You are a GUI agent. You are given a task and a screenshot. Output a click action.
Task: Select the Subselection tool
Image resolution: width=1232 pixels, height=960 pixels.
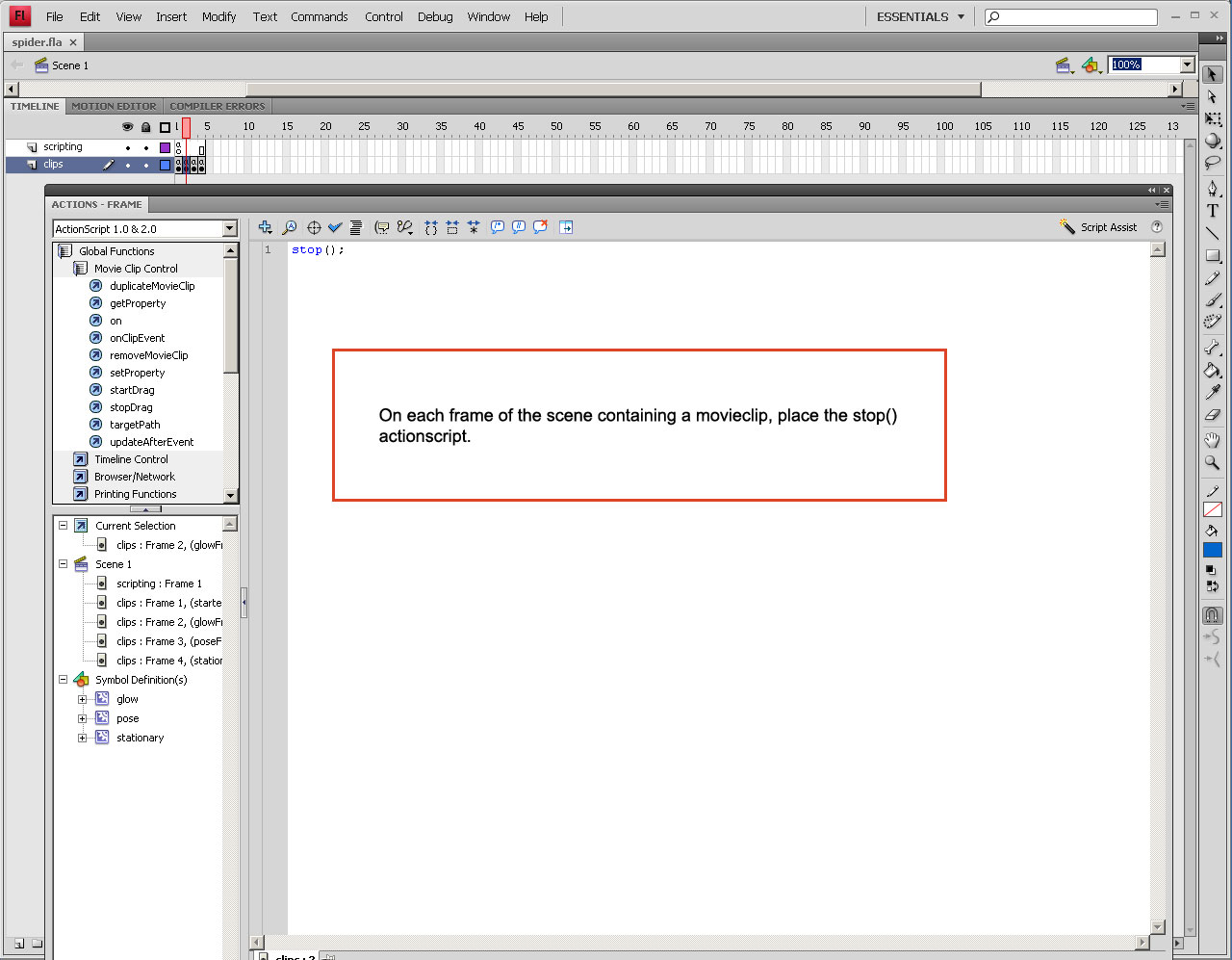tap(1213, 97)
